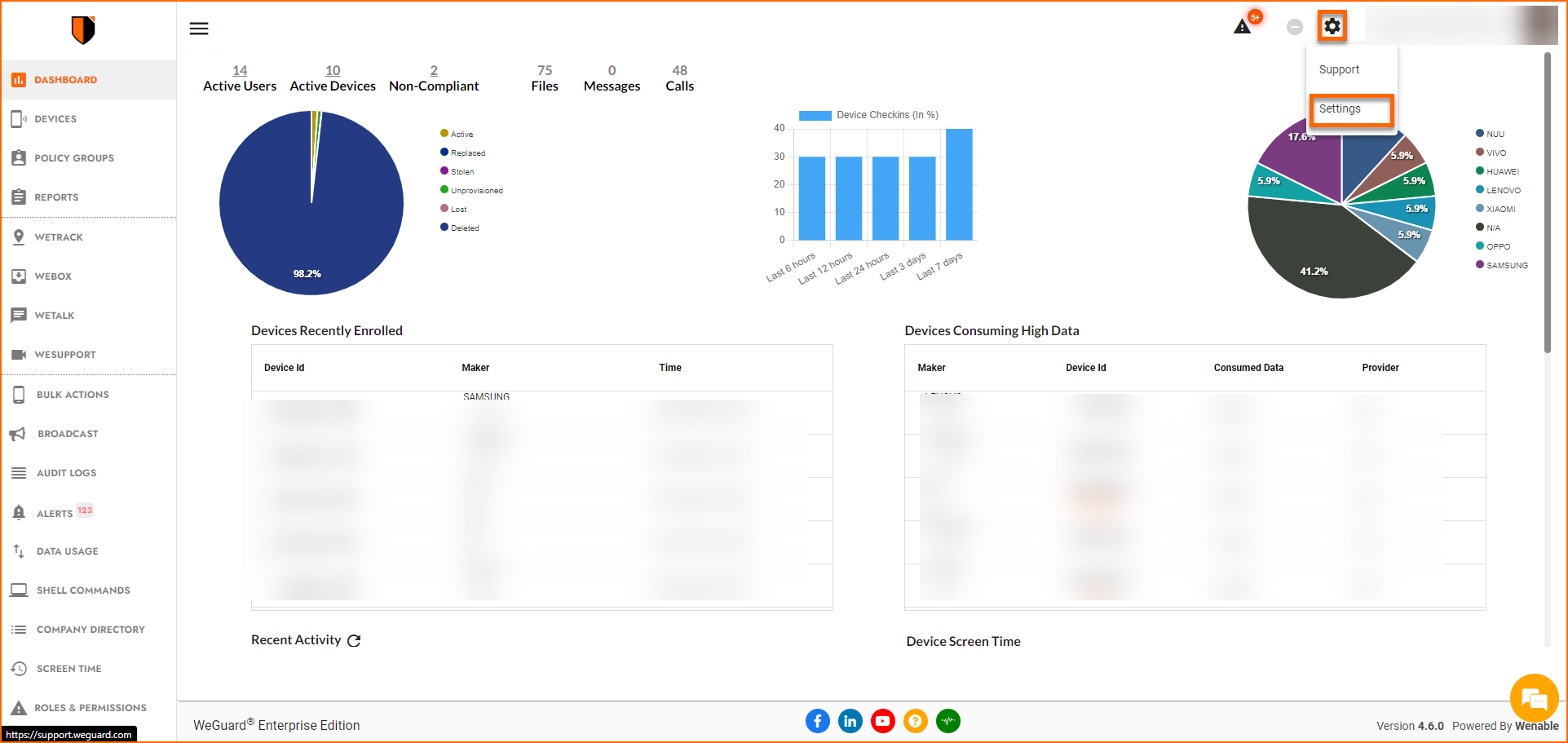This screenshot has height=743, width=1568.
Task: Toggle the Unprovisioned legend entry
Action: pyautogui.click(x=472, y=190)
